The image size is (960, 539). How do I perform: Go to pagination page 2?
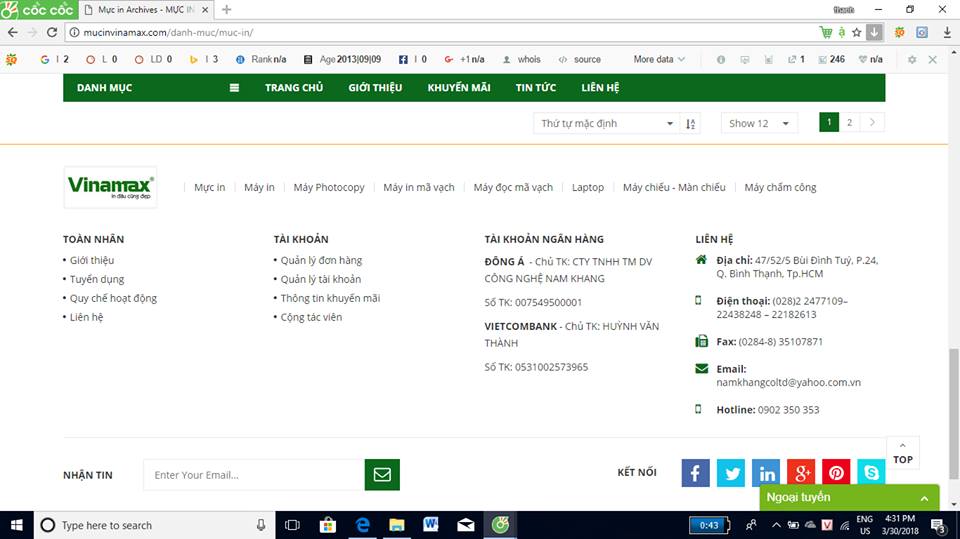(x=850, y=123)
